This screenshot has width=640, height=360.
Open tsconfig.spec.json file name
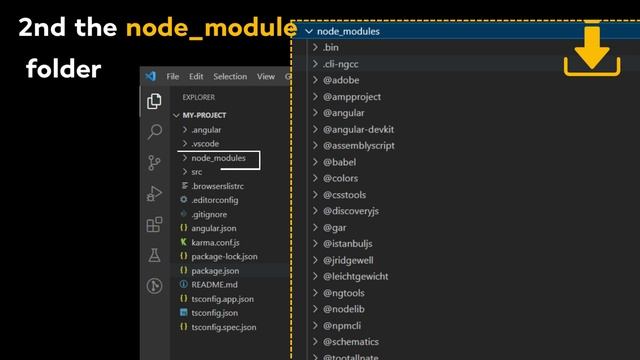(224, 327)
